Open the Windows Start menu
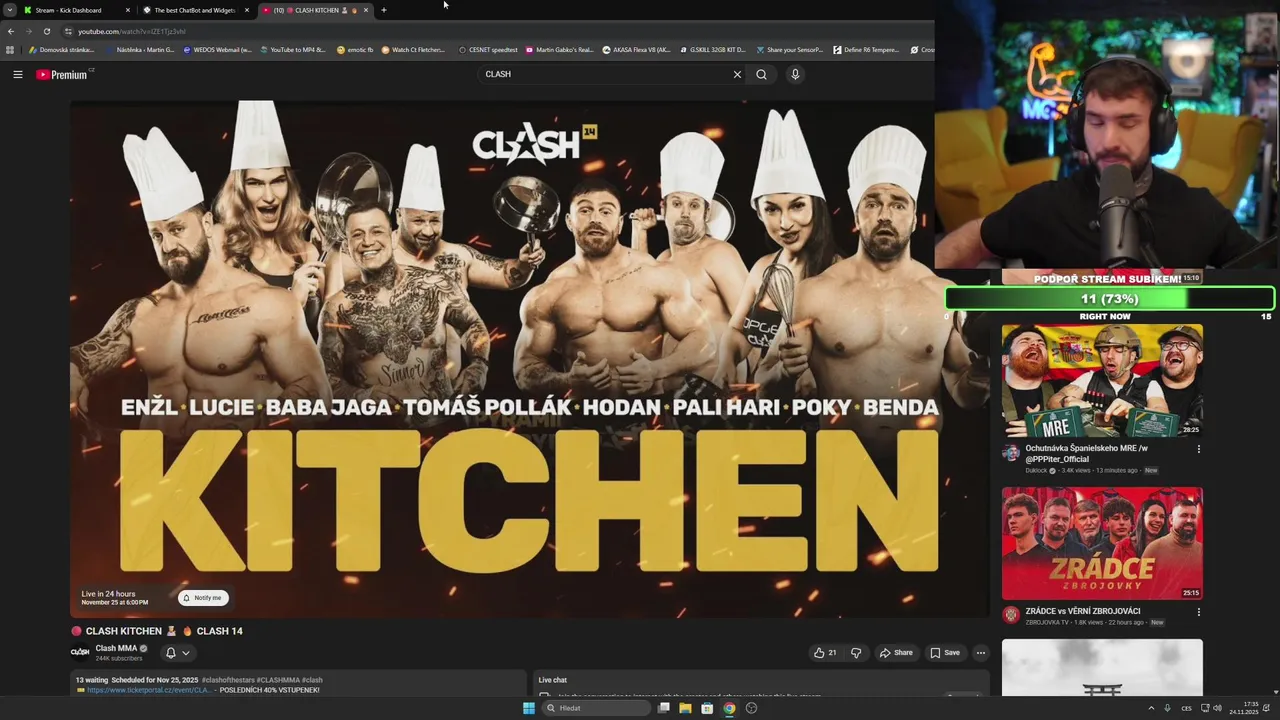Image resolution: width=1280 pixels, height=720 pixels. click(x=529, y=708)
